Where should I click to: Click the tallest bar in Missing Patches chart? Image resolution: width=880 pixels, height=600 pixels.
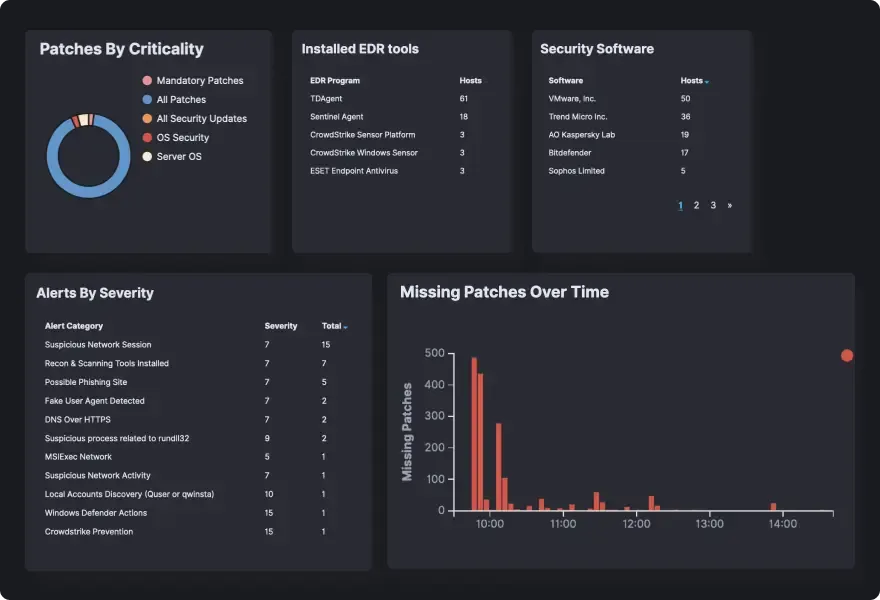pyautogui.click(x=474, y=434)
